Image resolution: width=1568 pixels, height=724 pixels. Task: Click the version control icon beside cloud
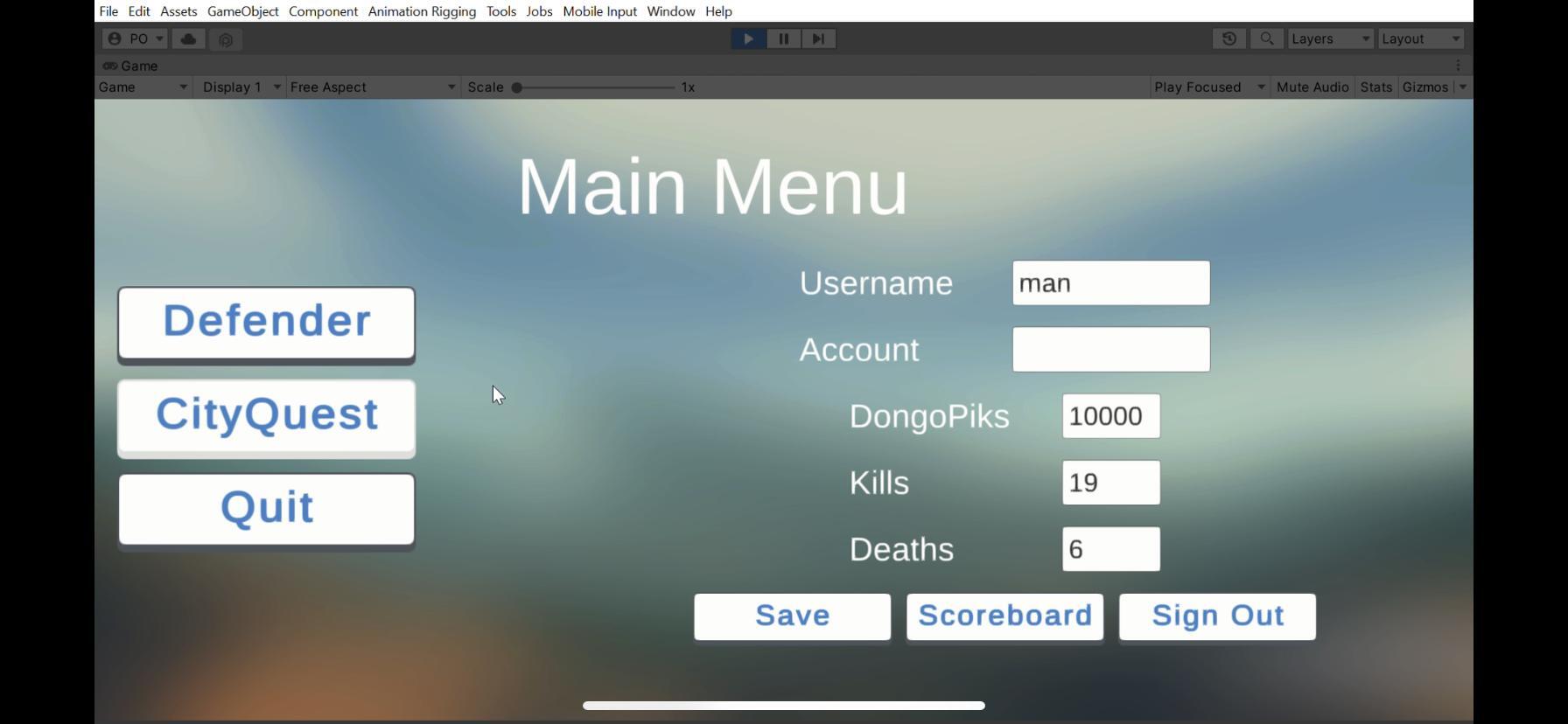click(x=226, y=39)
